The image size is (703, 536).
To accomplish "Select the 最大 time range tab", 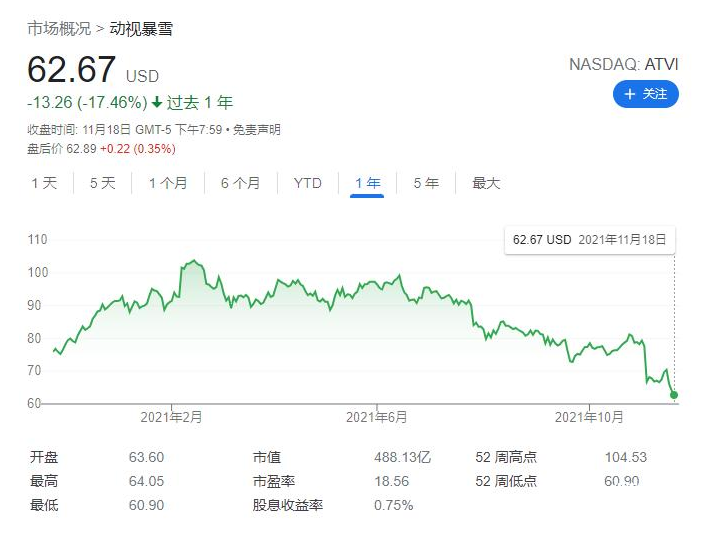I will click(486, 183).
